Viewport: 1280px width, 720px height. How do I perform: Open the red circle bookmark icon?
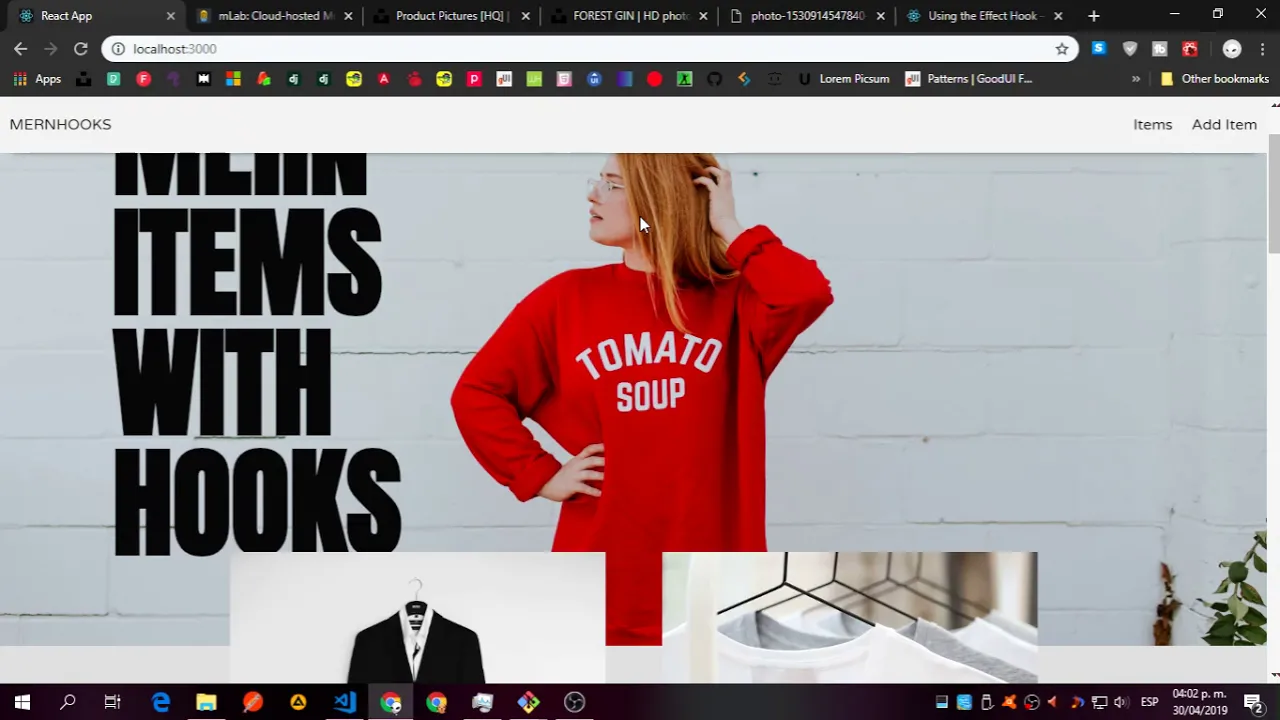(x=654, y=78)
